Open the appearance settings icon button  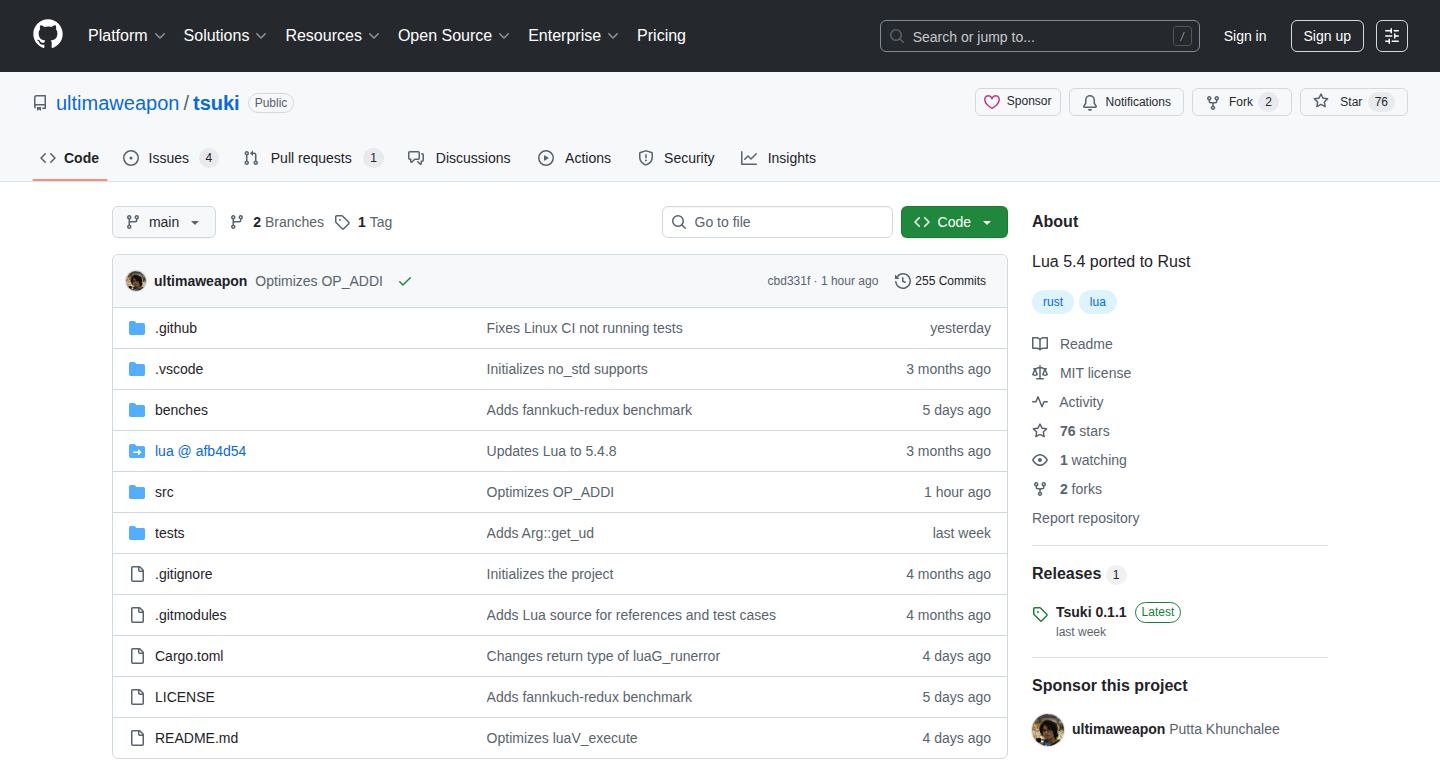pyautogui.click(x=1392, y=36)
